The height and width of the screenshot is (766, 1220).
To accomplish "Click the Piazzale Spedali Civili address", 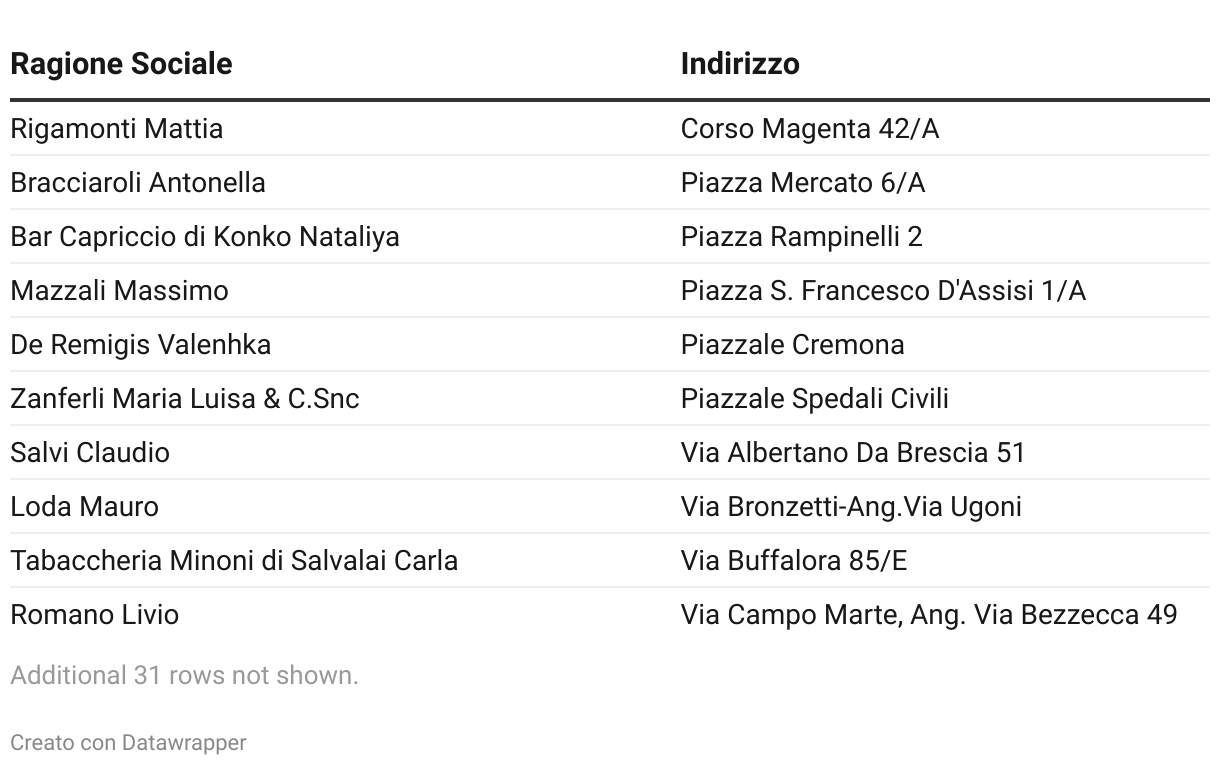I will (x=815, y=399).
